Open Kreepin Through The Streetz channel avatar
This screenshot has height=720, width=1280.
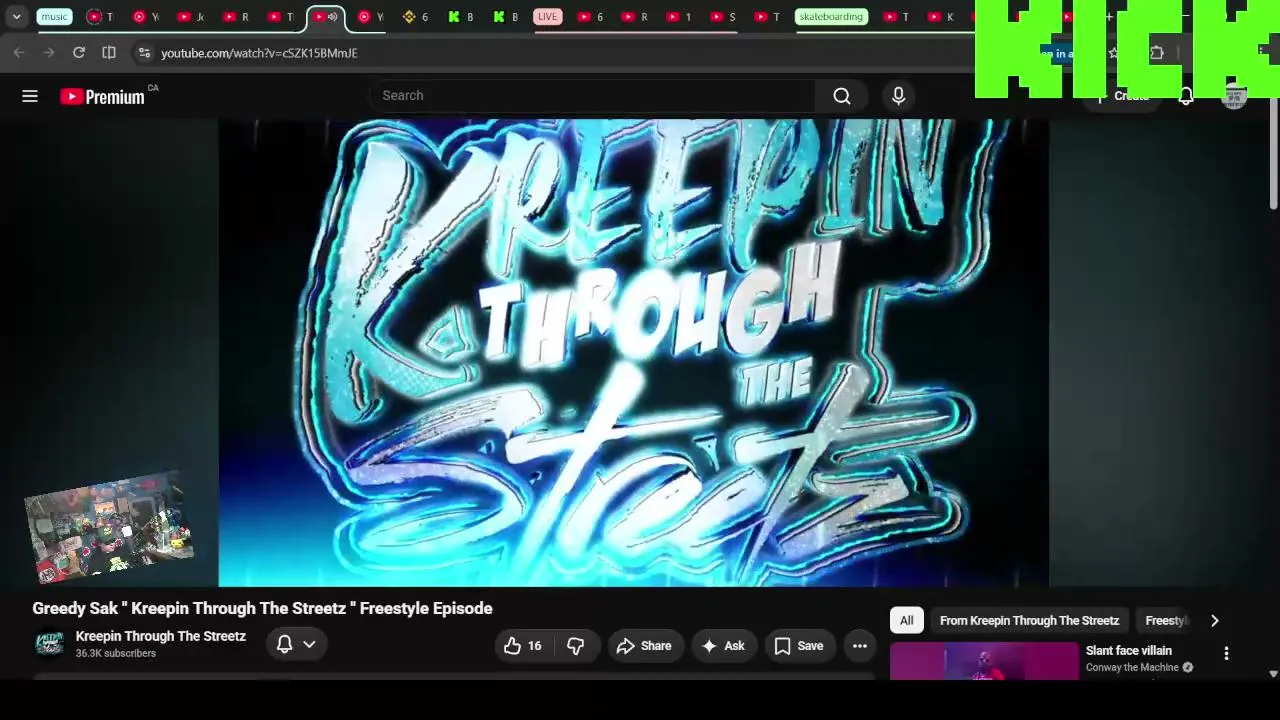point(49,644)
